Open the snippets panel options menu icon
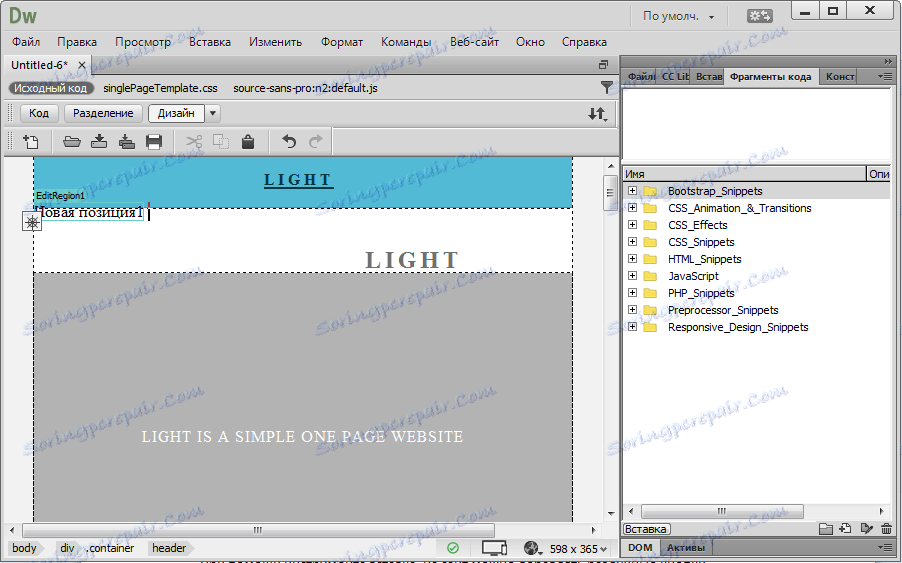This screenshot has height=563, width=902. click(885, 76)
